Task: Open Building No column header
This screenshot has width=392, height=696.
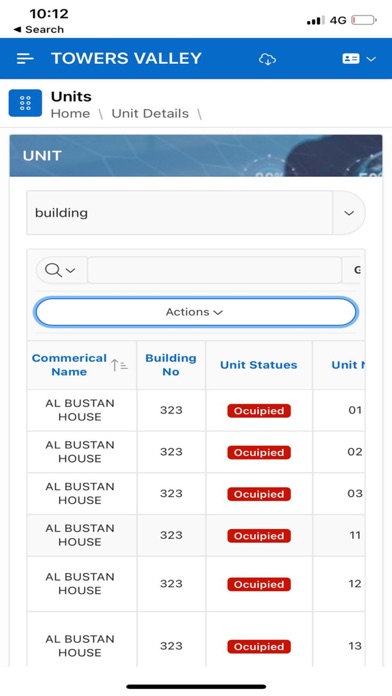Action: pos(171,365)
